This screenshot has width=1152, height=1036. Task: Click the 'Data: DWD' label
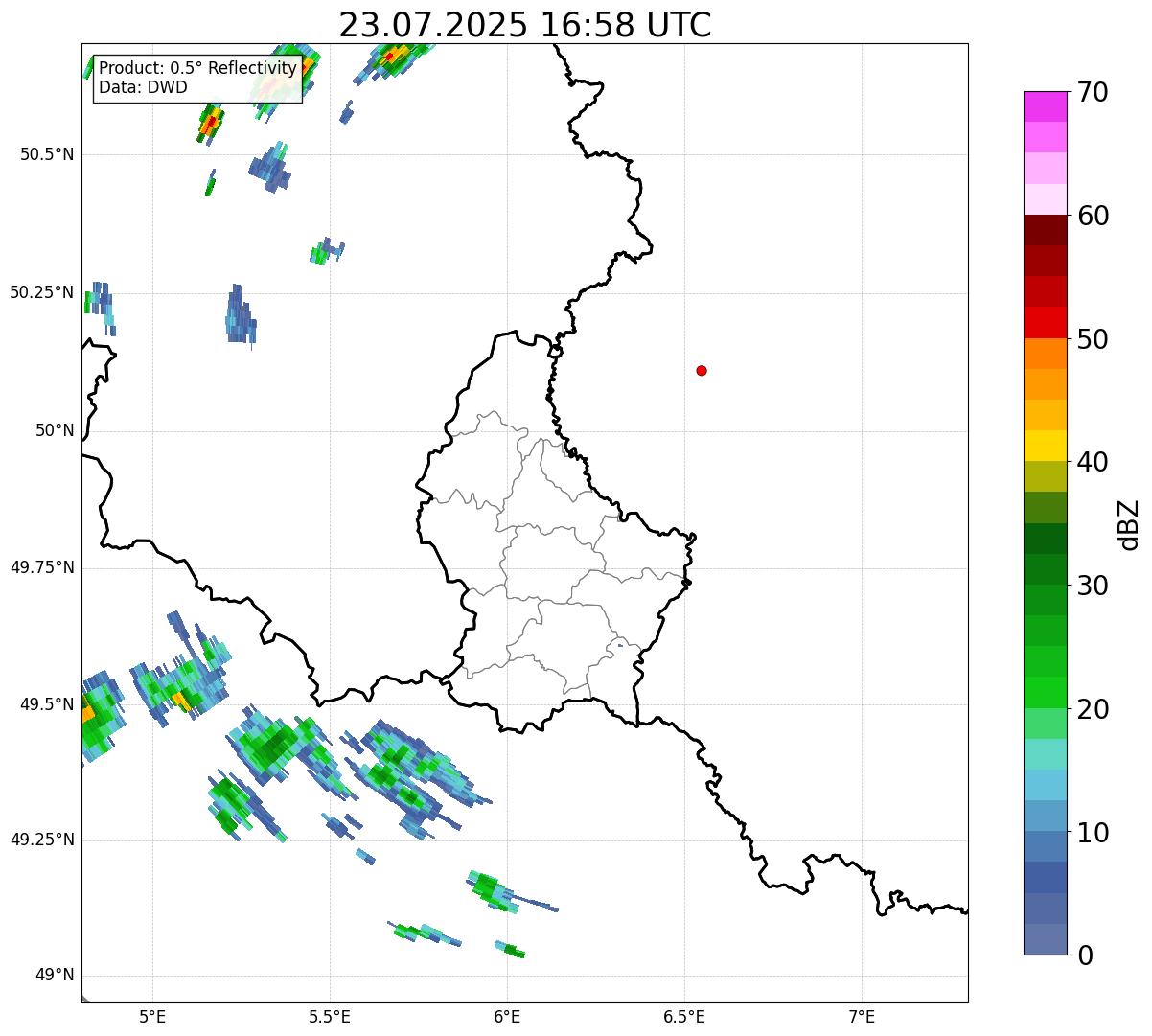tap(143, 87)
